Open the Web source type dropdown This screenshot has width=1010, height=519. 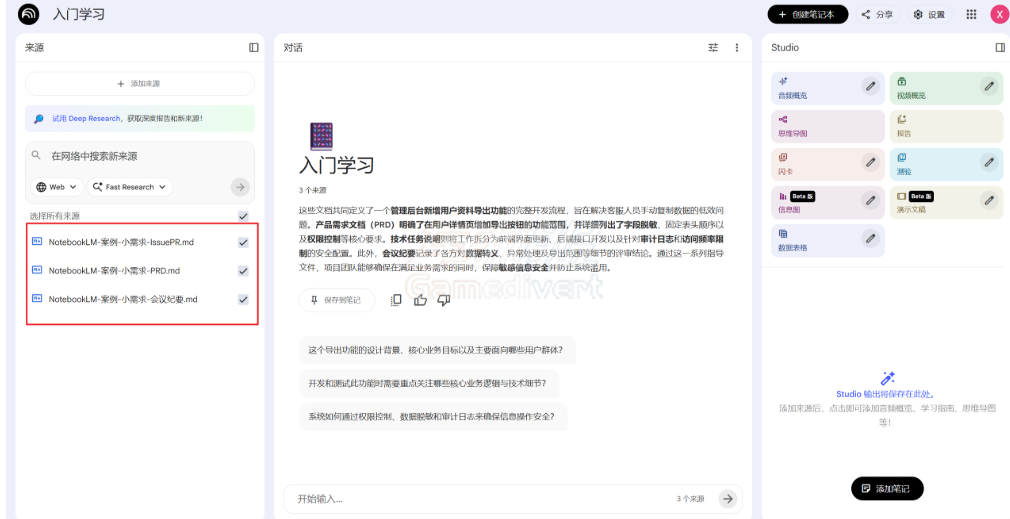coord(57,187)
